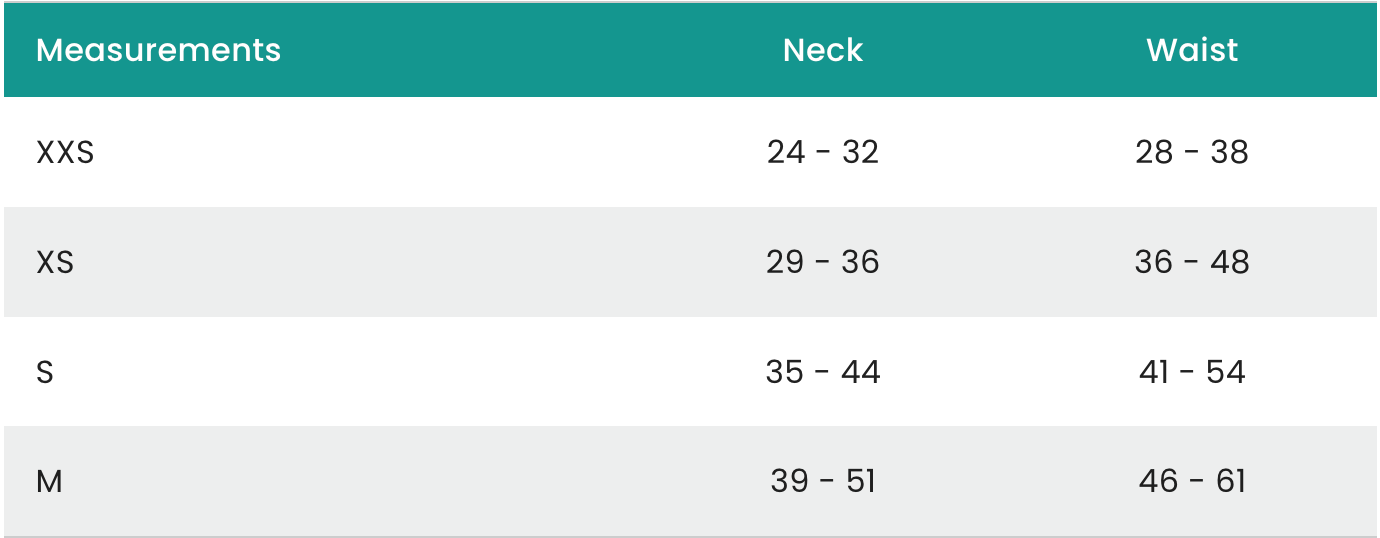Click the number 54 in S waist cell
This screenshot has width=1380, height=538.
click(1226, 372)
